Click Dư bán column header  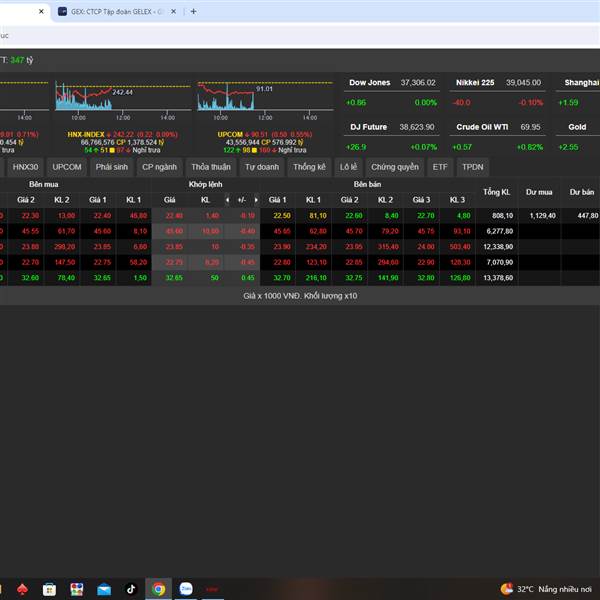click(582, 192)
